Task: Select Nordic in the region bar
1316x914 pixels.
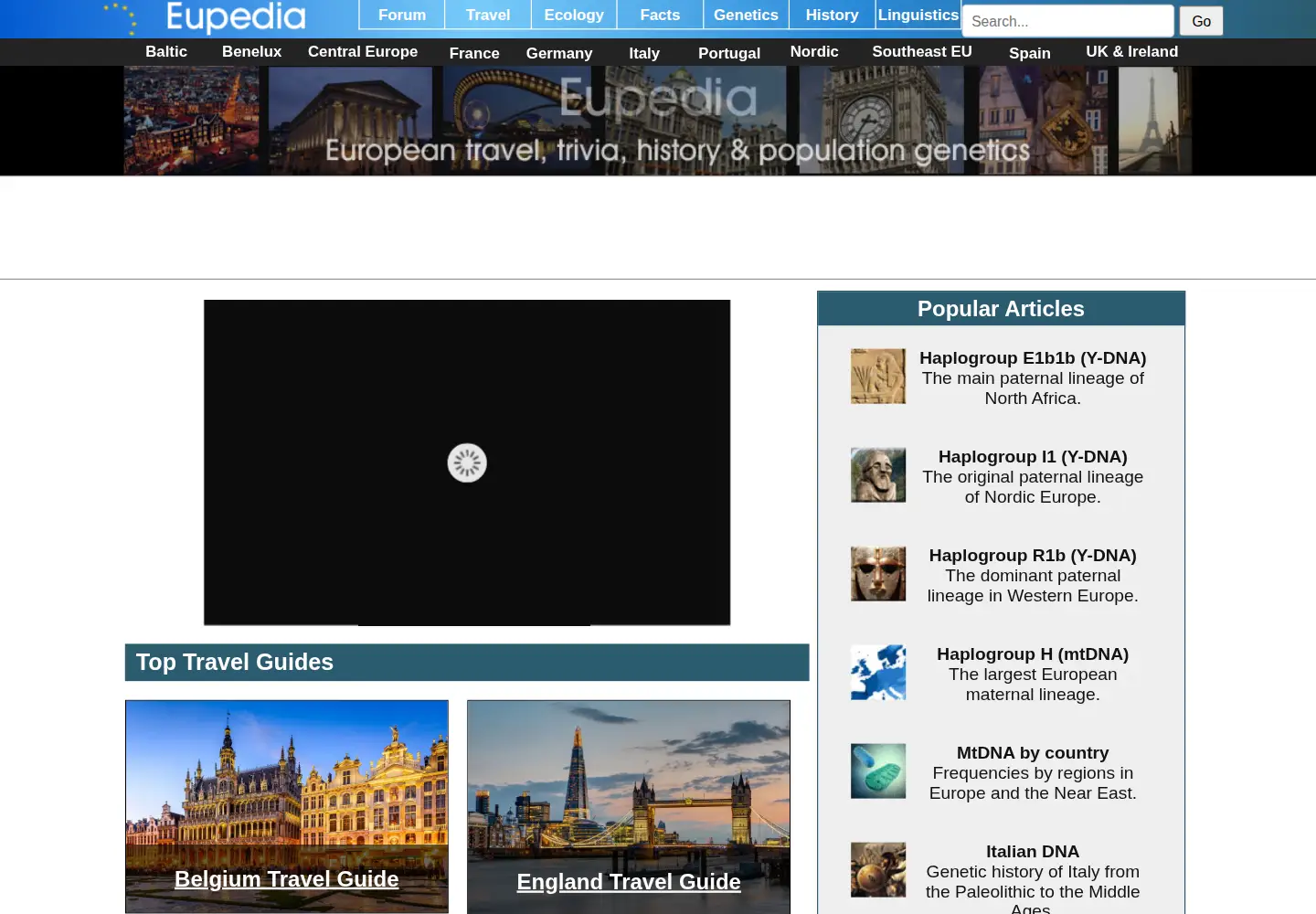Action: pyautogui.click(x=814, y=52)
